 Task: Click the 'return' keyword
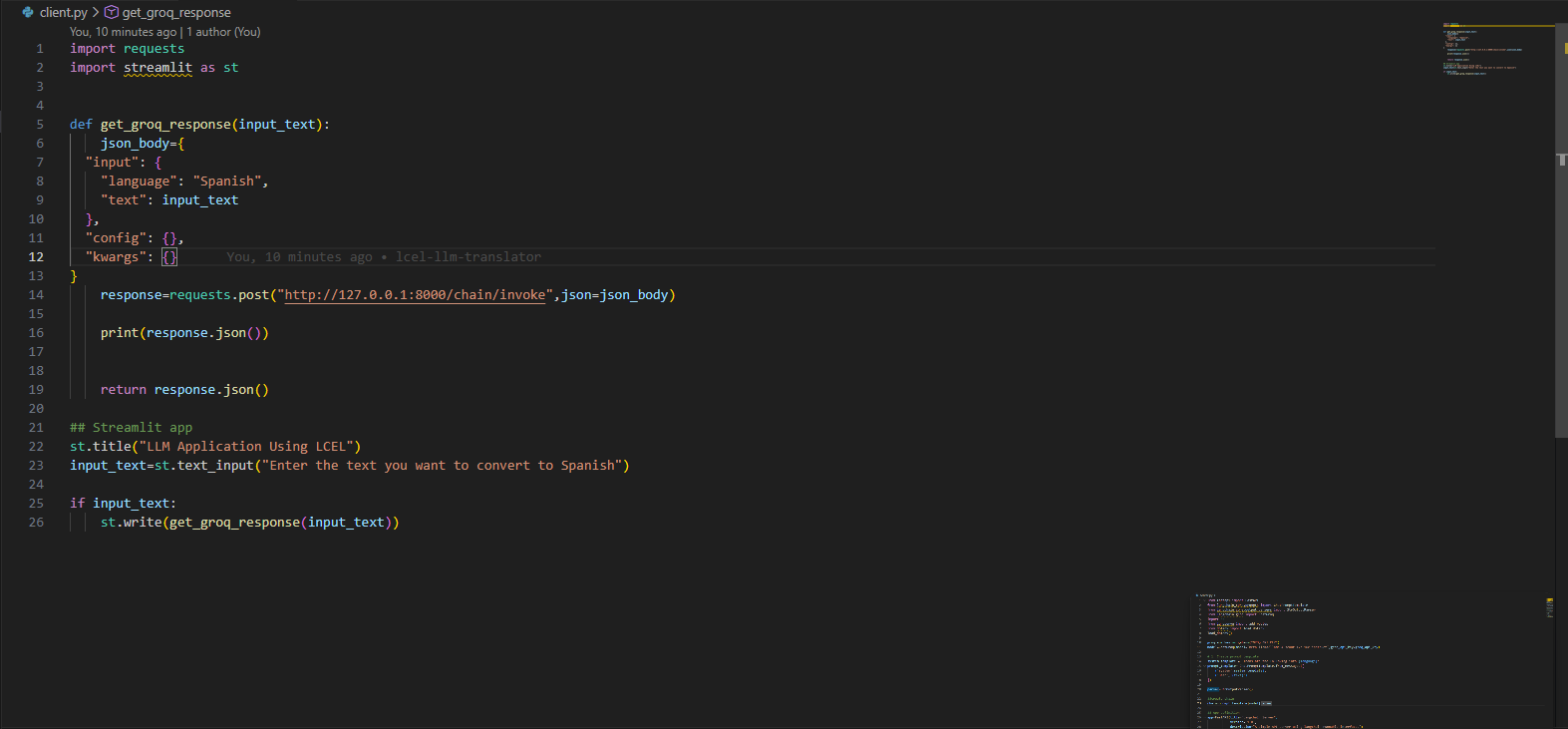pyautogui.click(x=124, y=390)
